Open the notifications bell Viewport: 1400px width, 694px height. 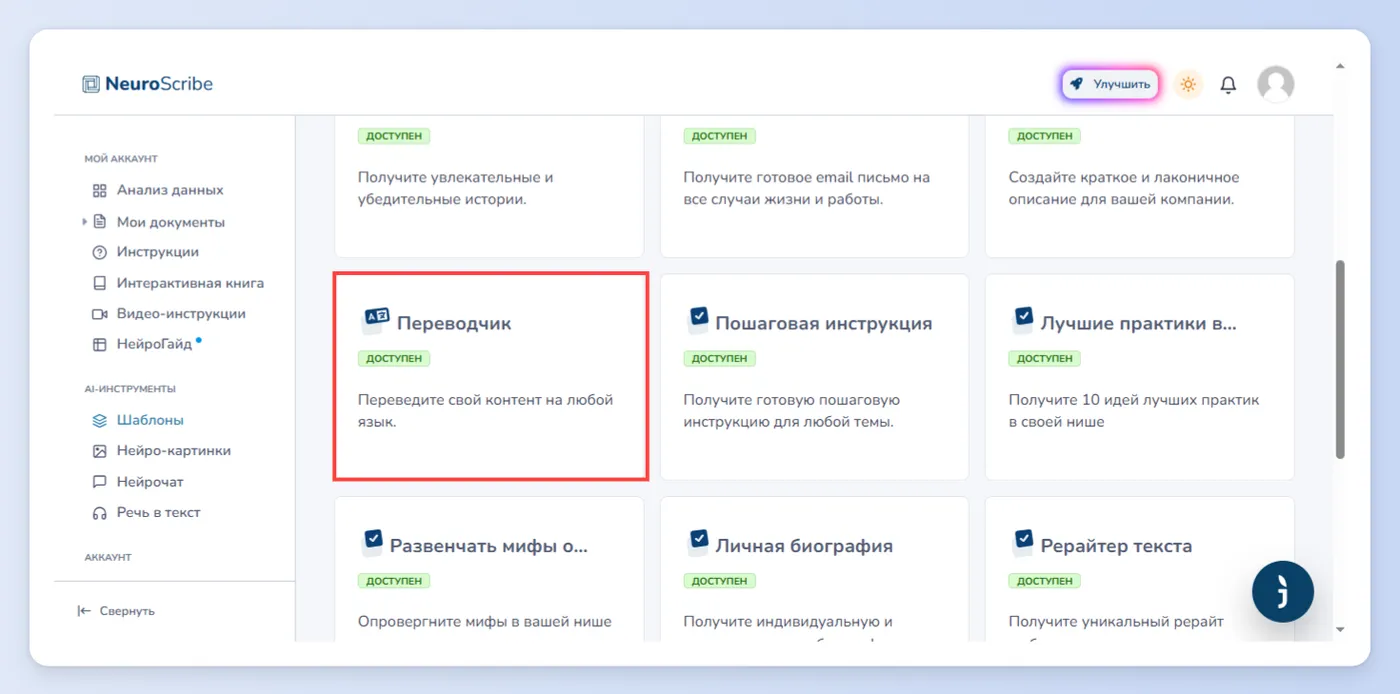(1228, 85)
